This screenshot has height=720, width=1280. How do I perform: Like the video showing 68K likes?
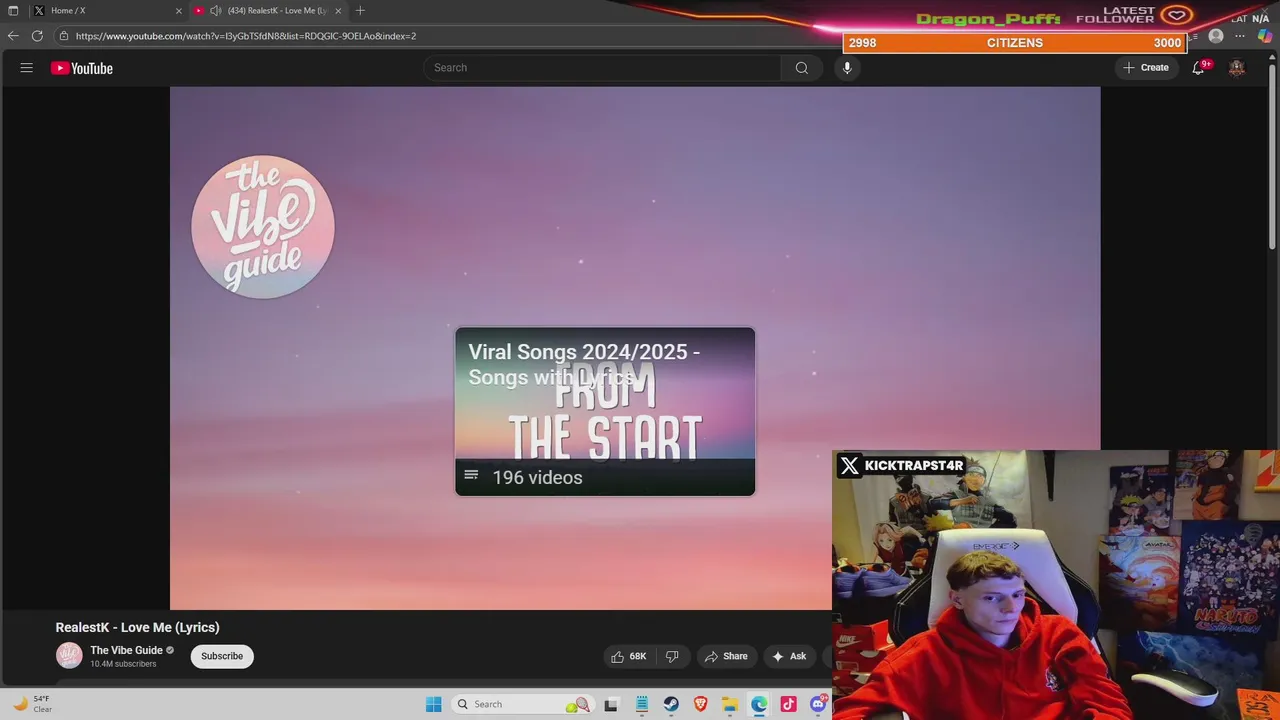[629, 656]
